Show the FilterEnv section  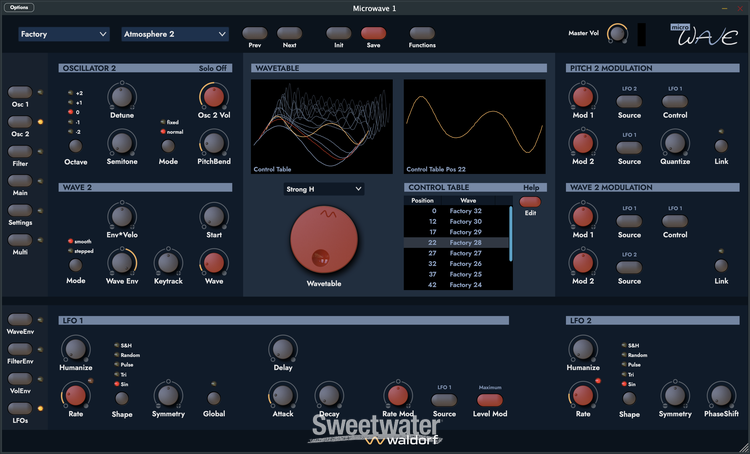click(x=20, y=349)
